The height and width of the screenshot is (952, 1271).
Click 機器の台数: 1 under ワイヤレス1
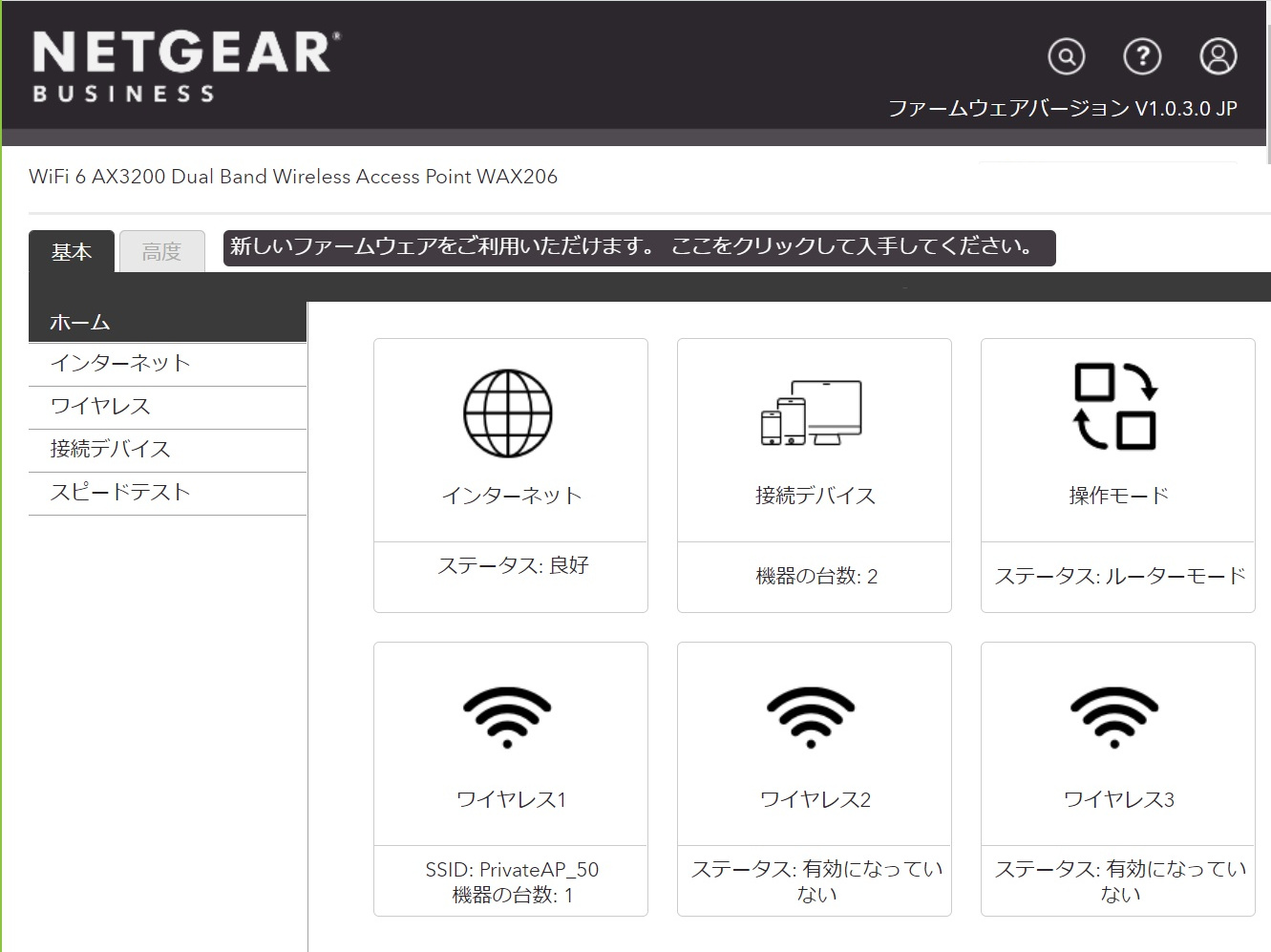[x=512, y=895]
